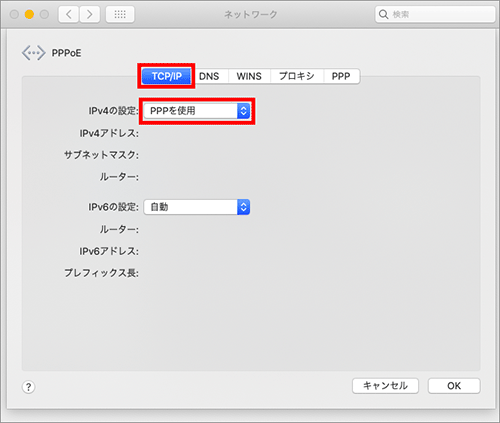Click the search magnifier icon

pyautogui.click(x=383, y=14)
